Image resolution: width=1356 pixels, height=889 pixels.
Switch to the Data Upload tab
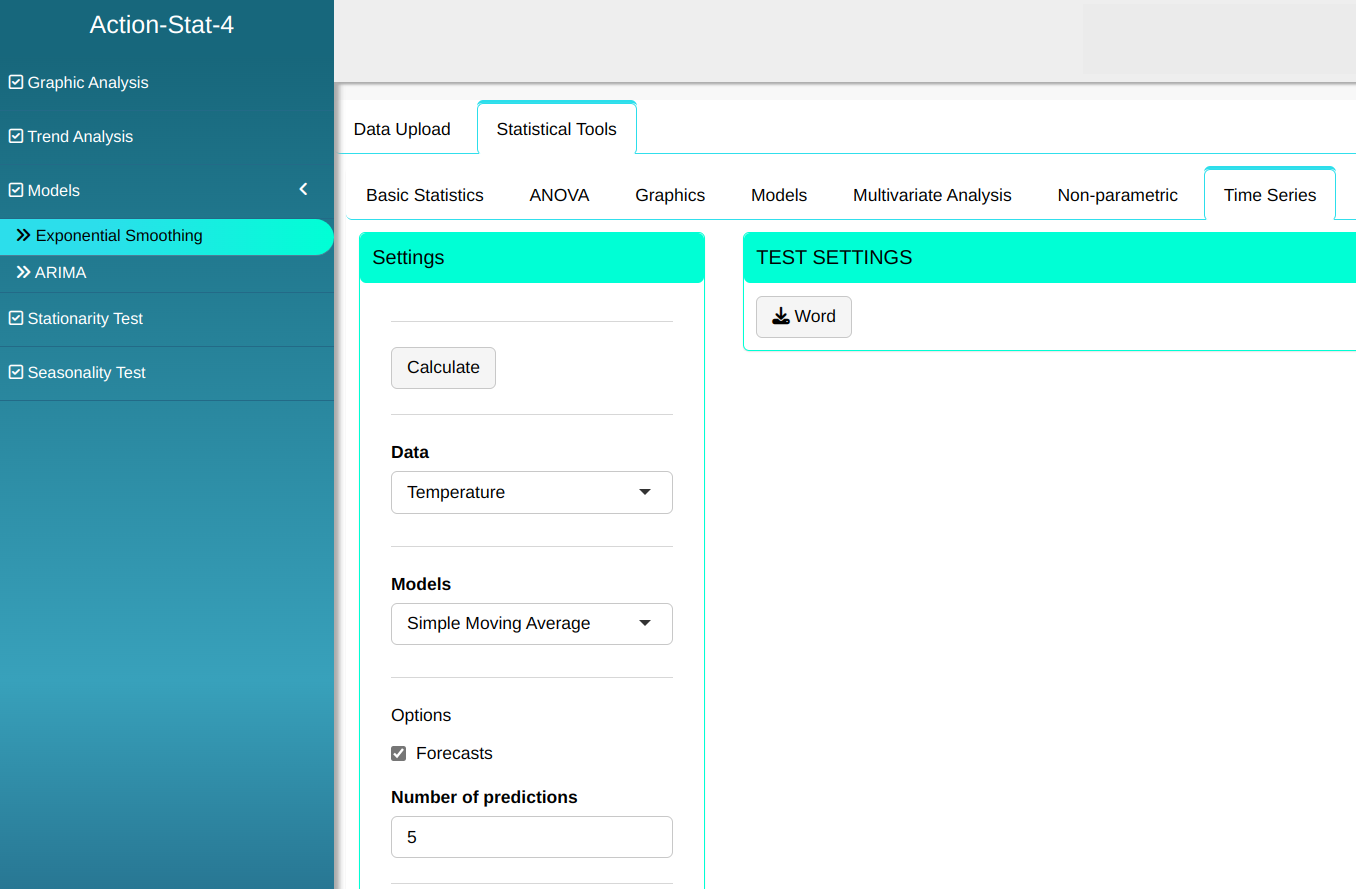pyautogui.click(x=402, y=129)
